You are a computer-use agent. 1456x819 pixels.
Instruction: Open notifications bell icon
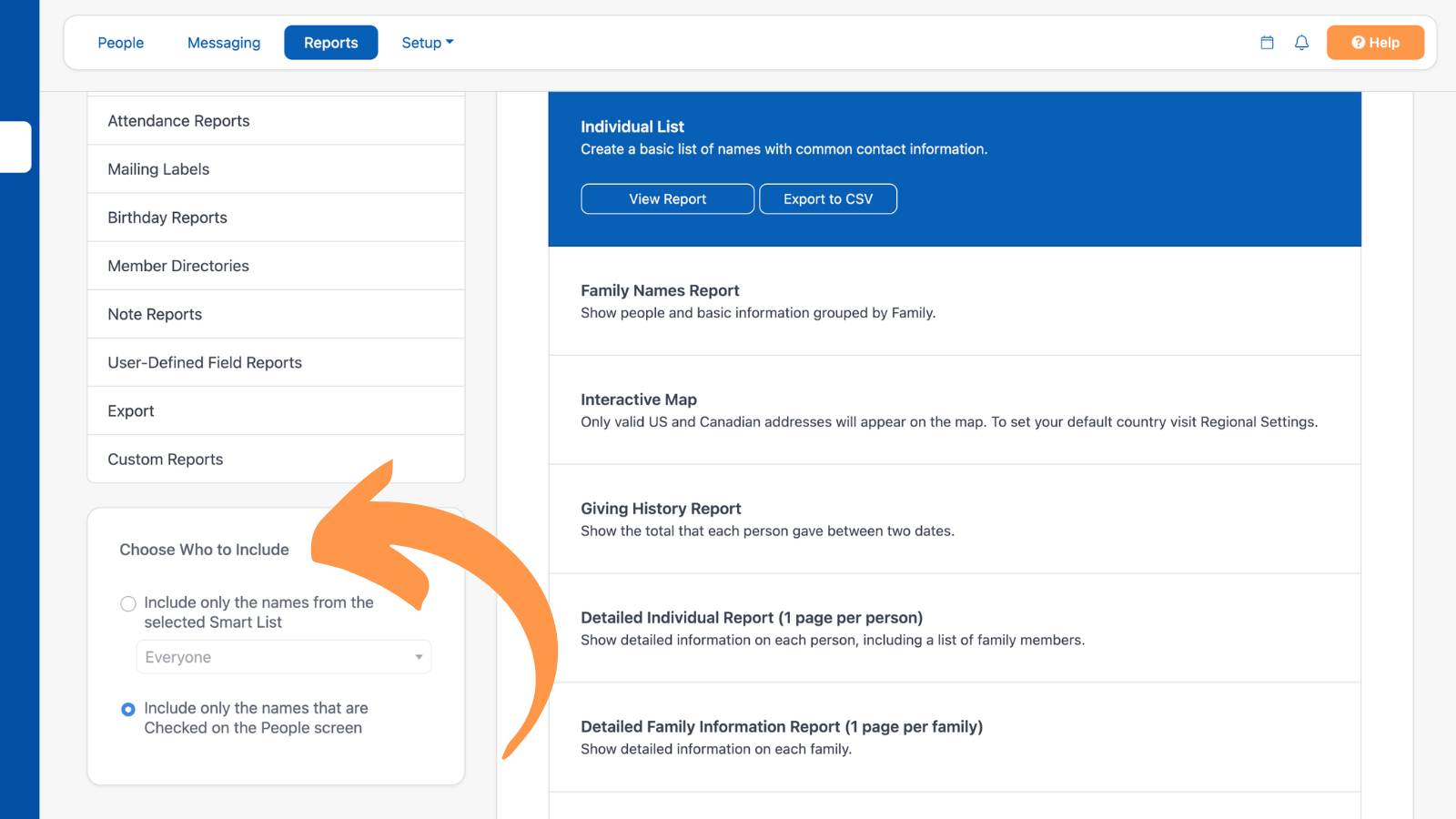[x=1301, y=43]
